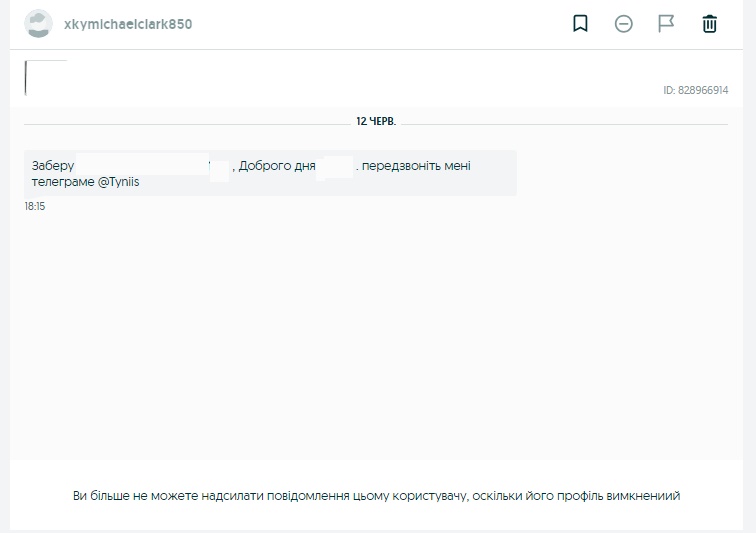Click the word телеграме in the message
Screen dimensions: 756x533
[x=62, y=182]
